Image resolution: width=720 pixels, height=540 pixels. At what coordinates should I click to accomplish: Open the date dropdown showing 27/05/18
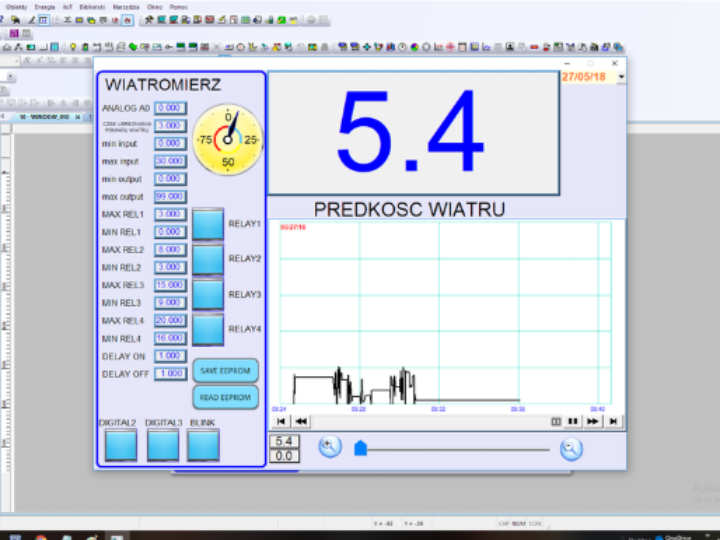[621, 77]
